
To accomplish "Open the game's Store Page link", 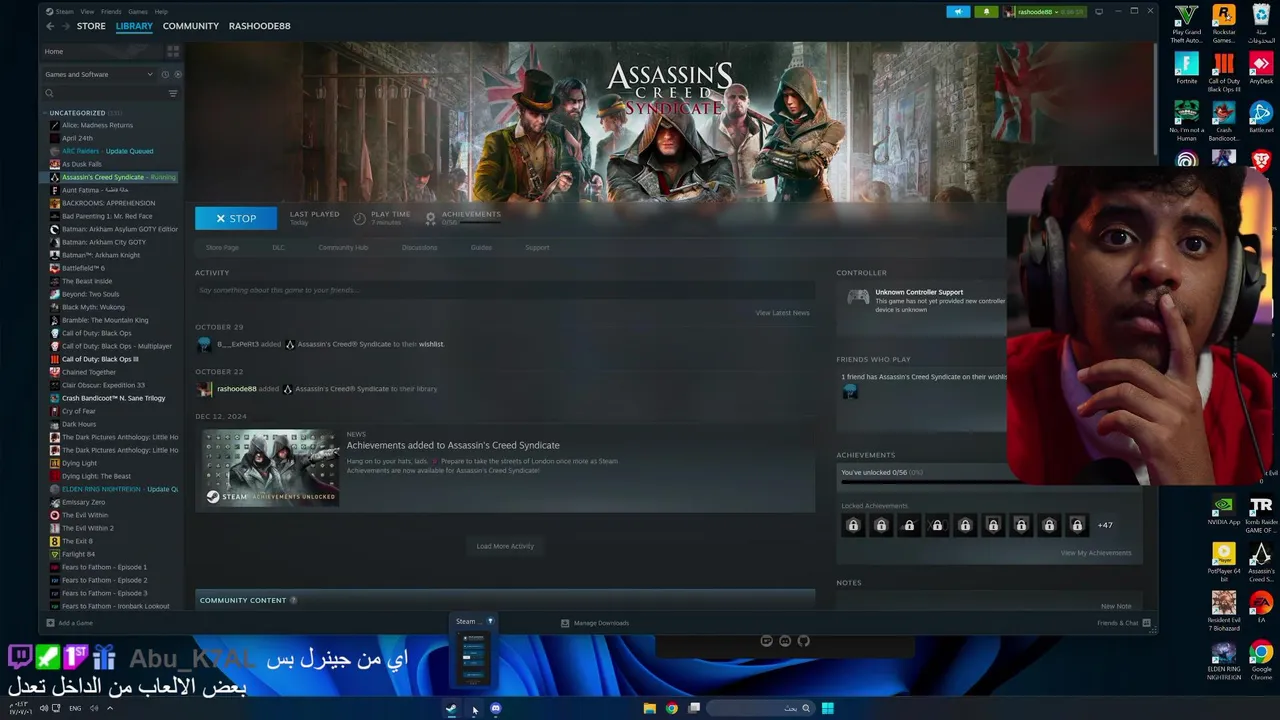I will [x=222, y=247].
